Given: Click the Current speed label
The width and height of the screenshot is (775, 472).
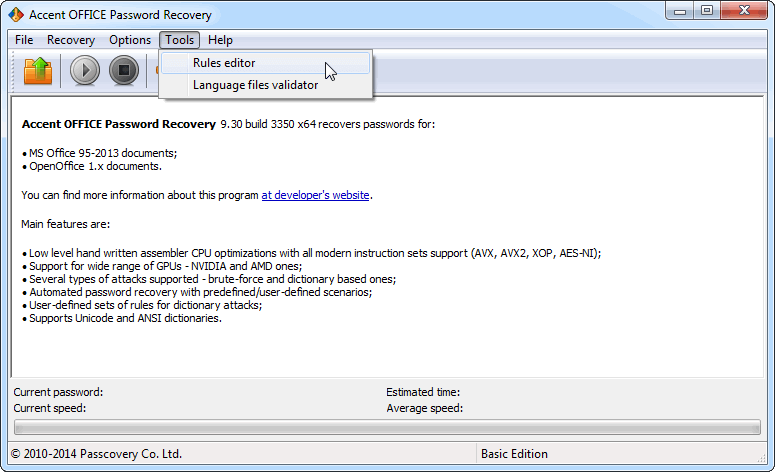Looking at the screenshot, I should click(x=49, y=408).
